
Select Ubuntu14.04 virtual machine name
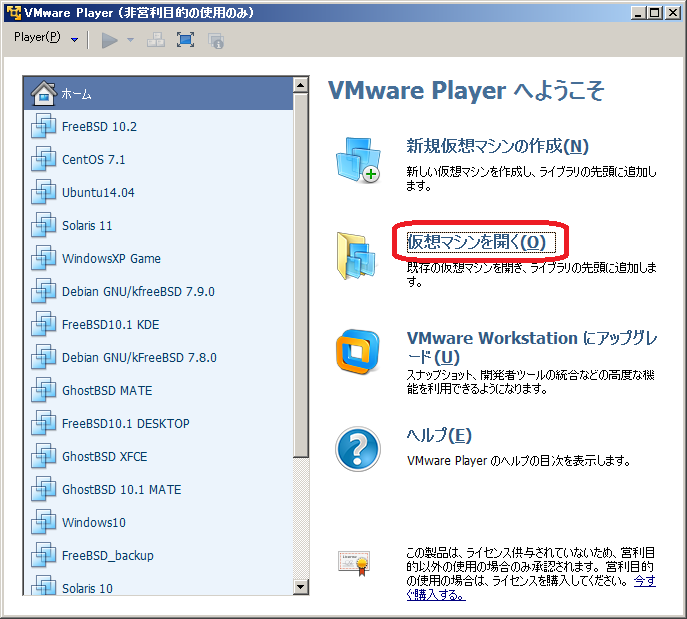point(98,193)
